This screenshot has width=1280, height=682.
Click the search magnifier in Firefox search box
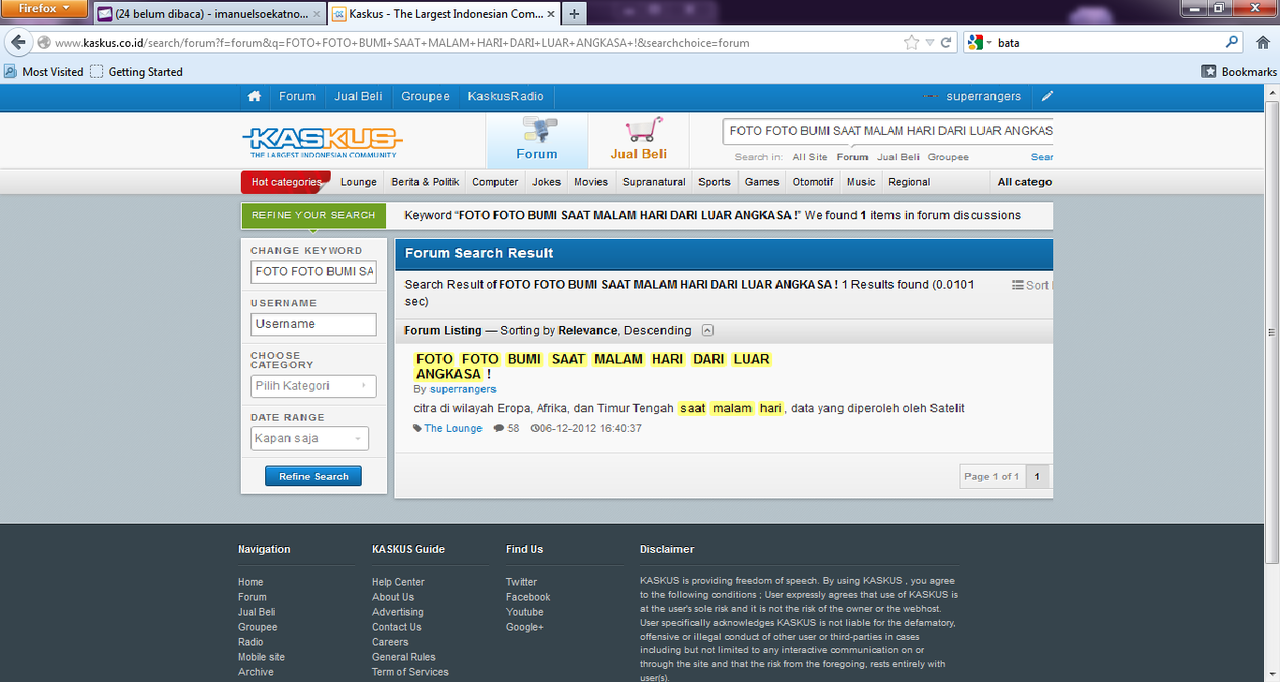(1232, 43)
